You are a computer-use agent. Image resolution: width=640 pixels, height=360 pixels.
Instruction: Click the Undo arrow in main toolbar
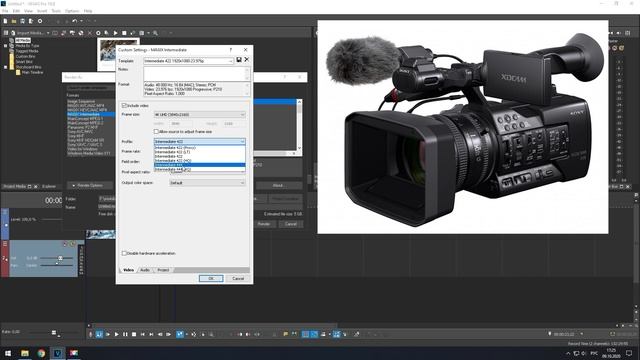pyautogui.click(x=74, y=21)
